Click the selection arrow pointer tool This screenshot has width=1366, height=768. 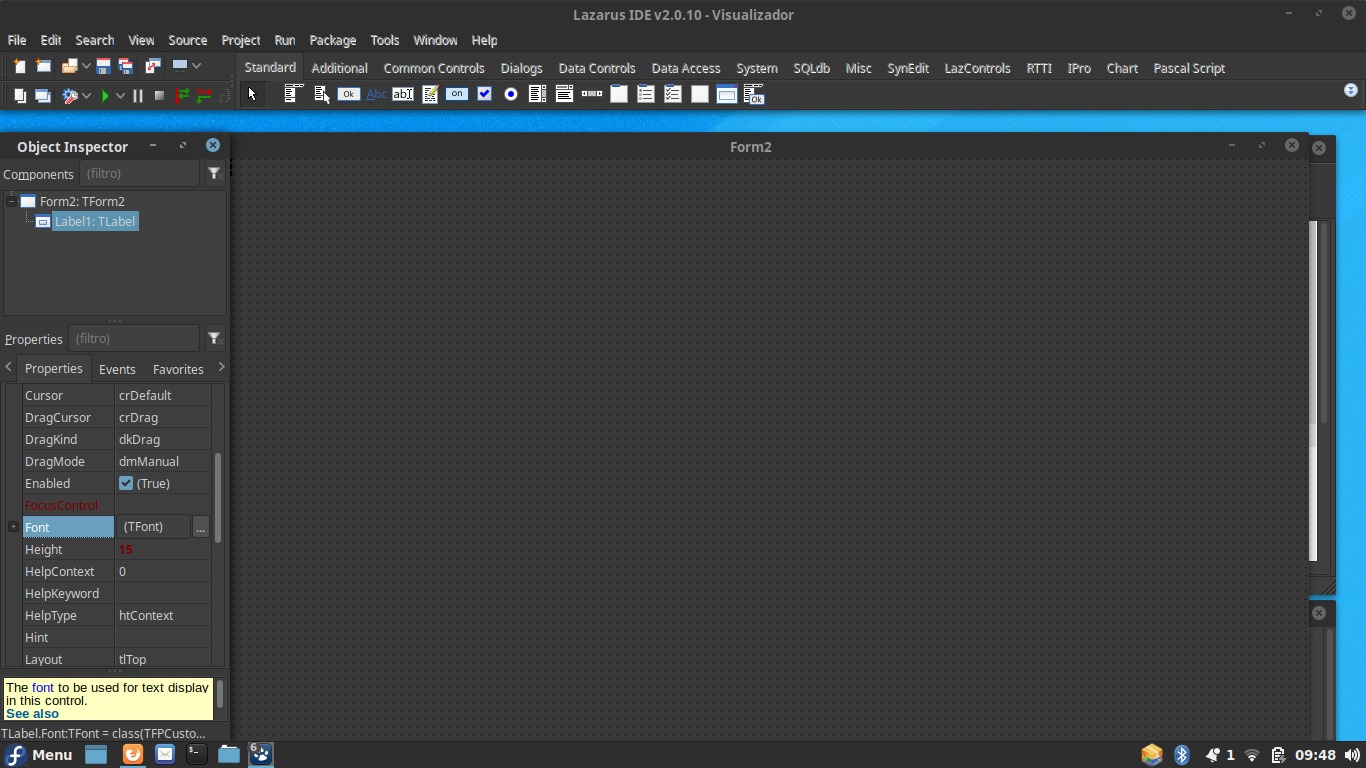252,94
